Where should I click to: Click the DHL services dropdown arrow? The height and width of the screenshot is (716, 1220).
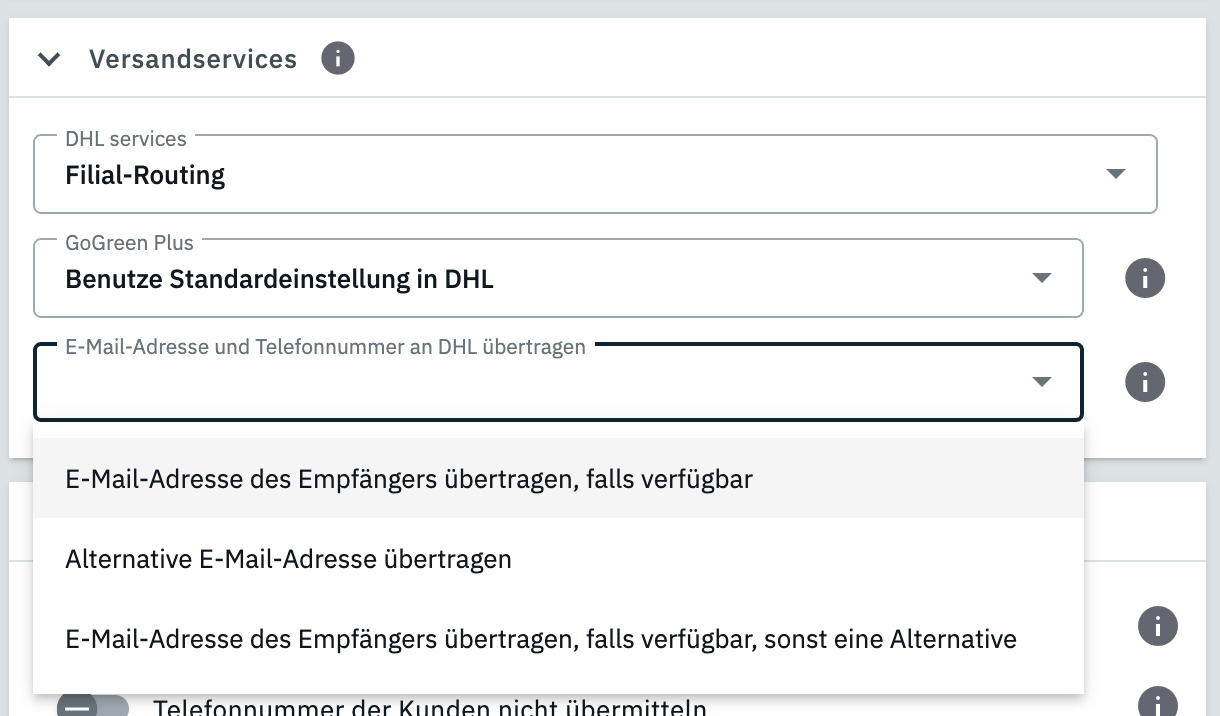pos(1116,174)
